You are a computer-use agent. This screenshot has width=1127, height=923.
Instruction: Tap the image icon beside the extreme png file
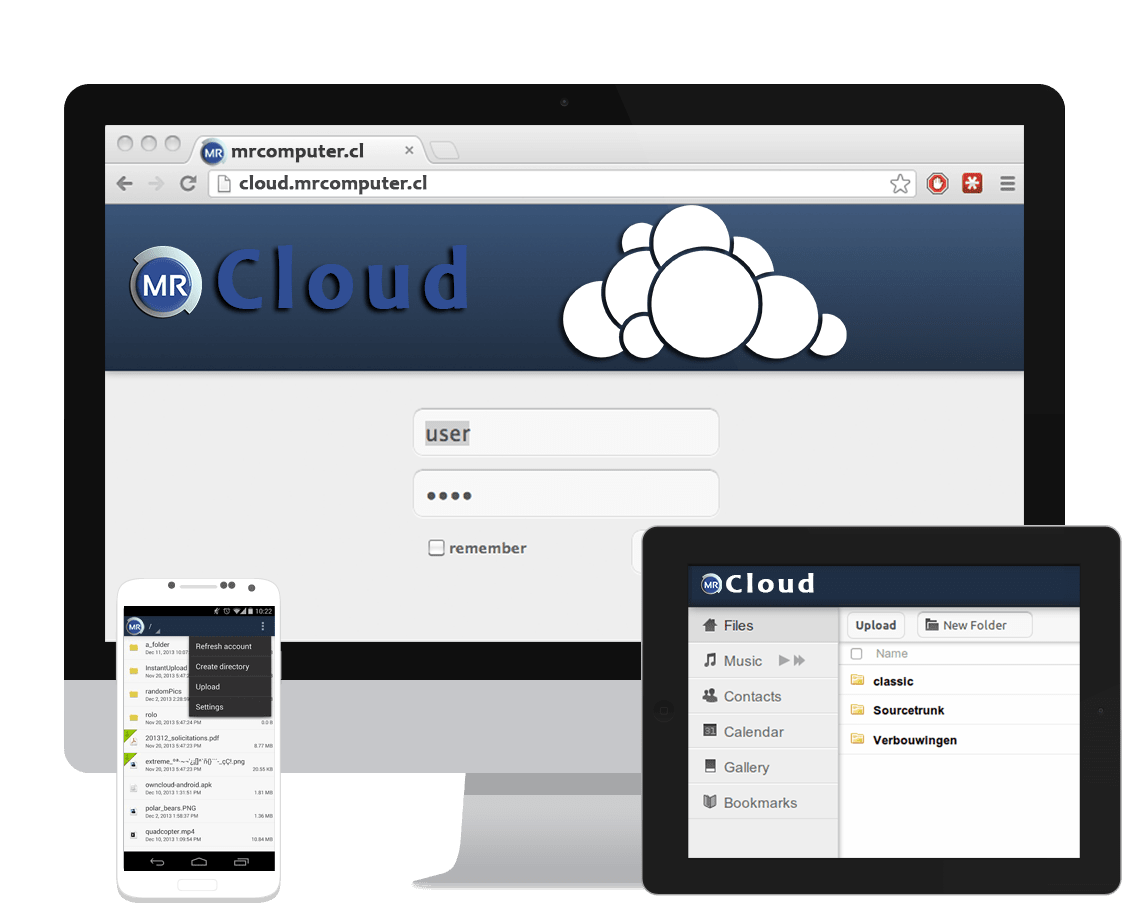pos(133,764)
